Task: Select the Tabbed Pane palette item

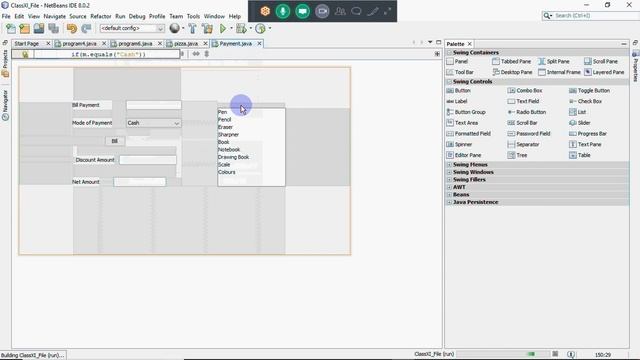Action: [511, 61]
